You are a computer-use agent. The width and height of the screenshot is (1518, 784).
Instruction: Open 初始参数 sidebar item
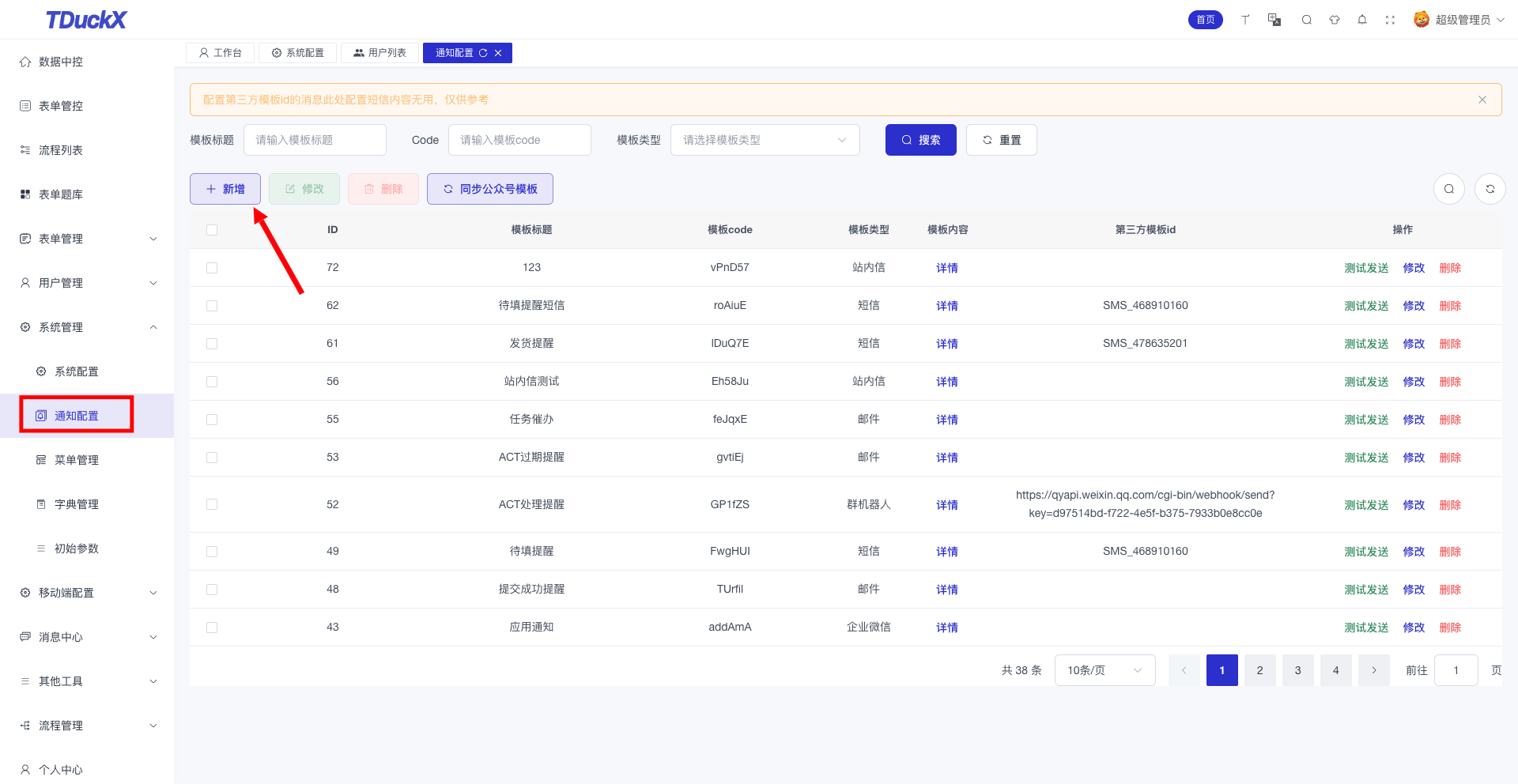87,548
